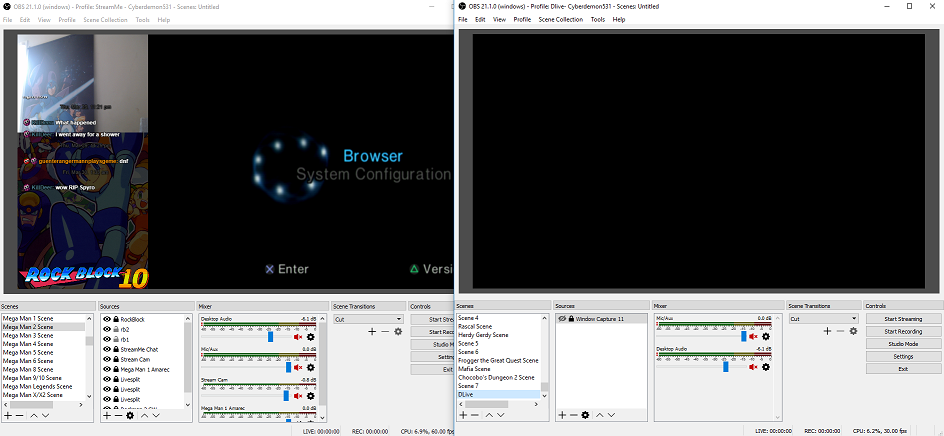This screenshot has width=944, height=436.
Task: Open File menu in DLive window
Action: click(x=462, y=19)
